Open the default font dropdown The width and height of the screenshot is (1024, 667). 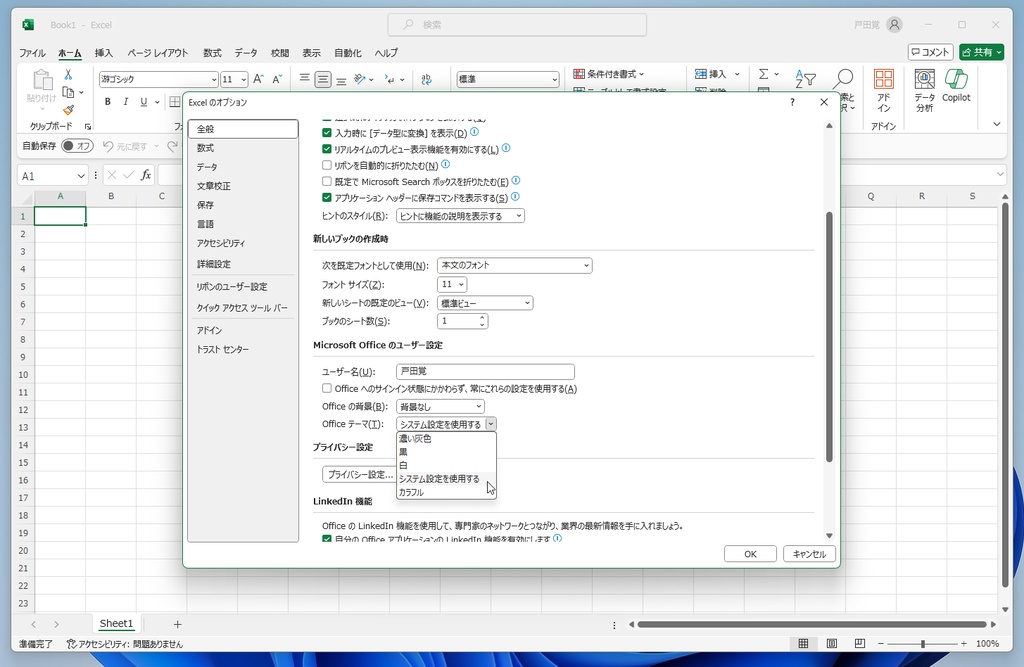click(515, 265)
